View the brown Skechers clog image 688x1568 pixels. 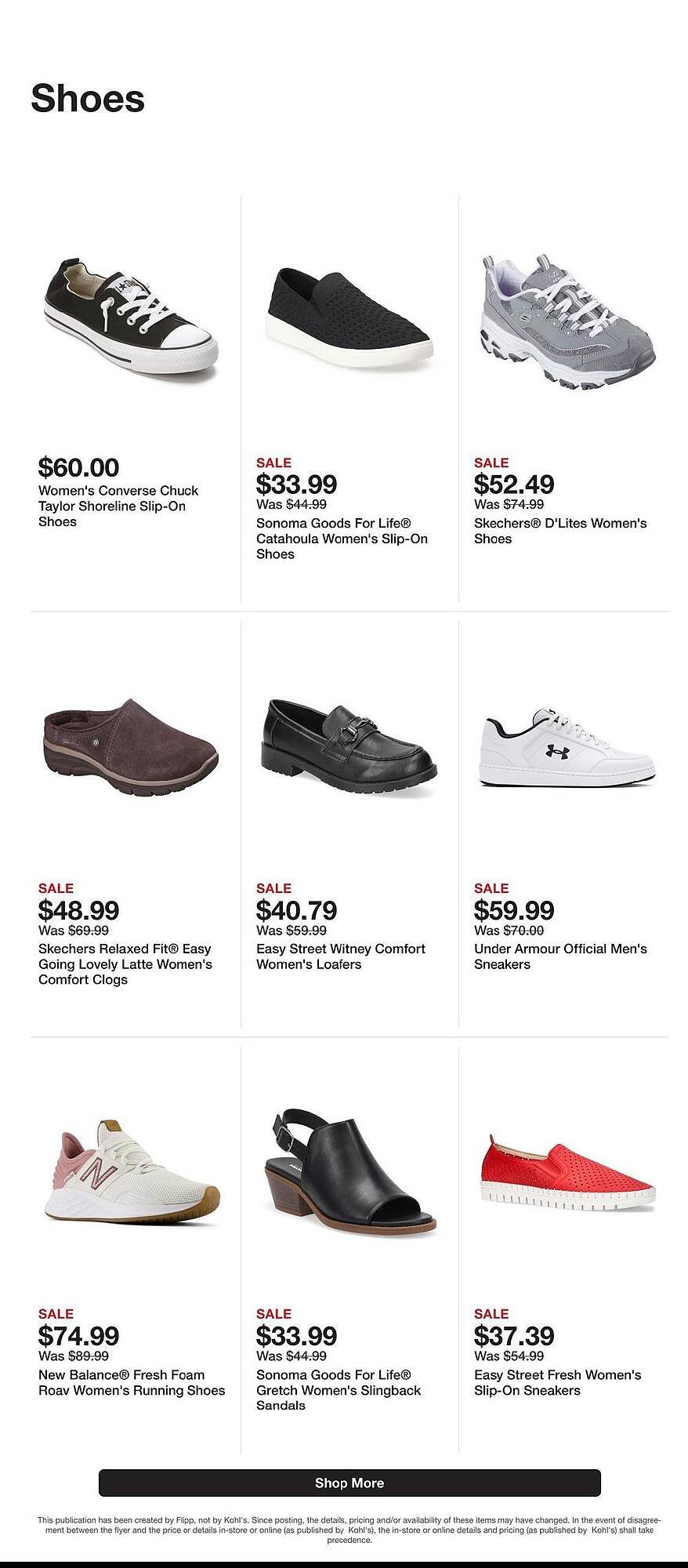(x=131, y=748)
